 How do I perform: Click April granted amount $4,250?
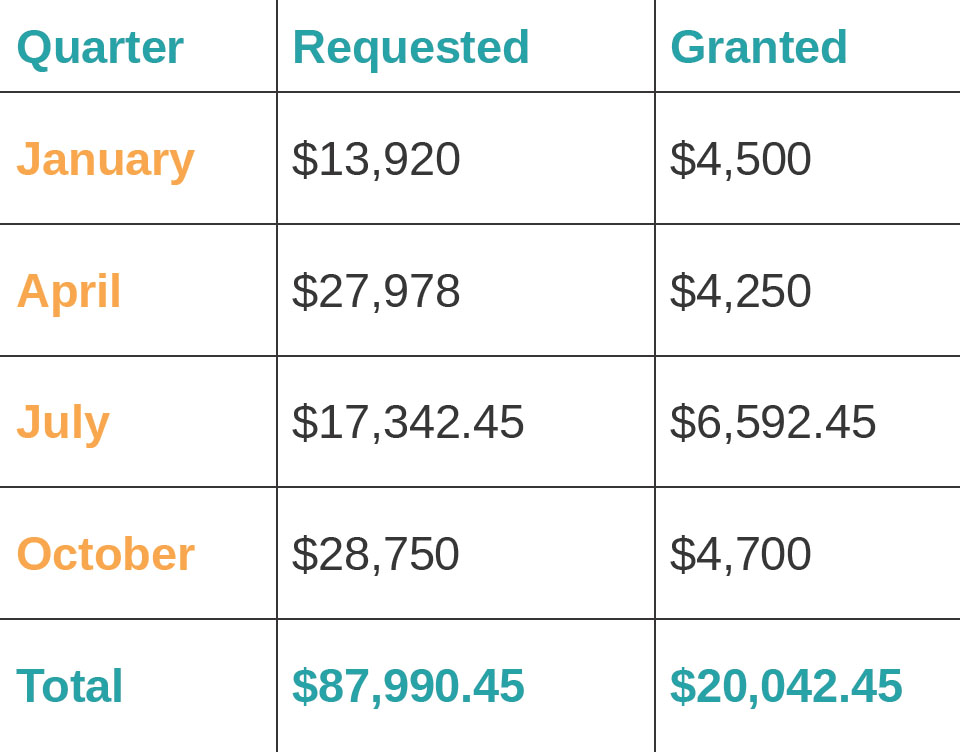740,291
